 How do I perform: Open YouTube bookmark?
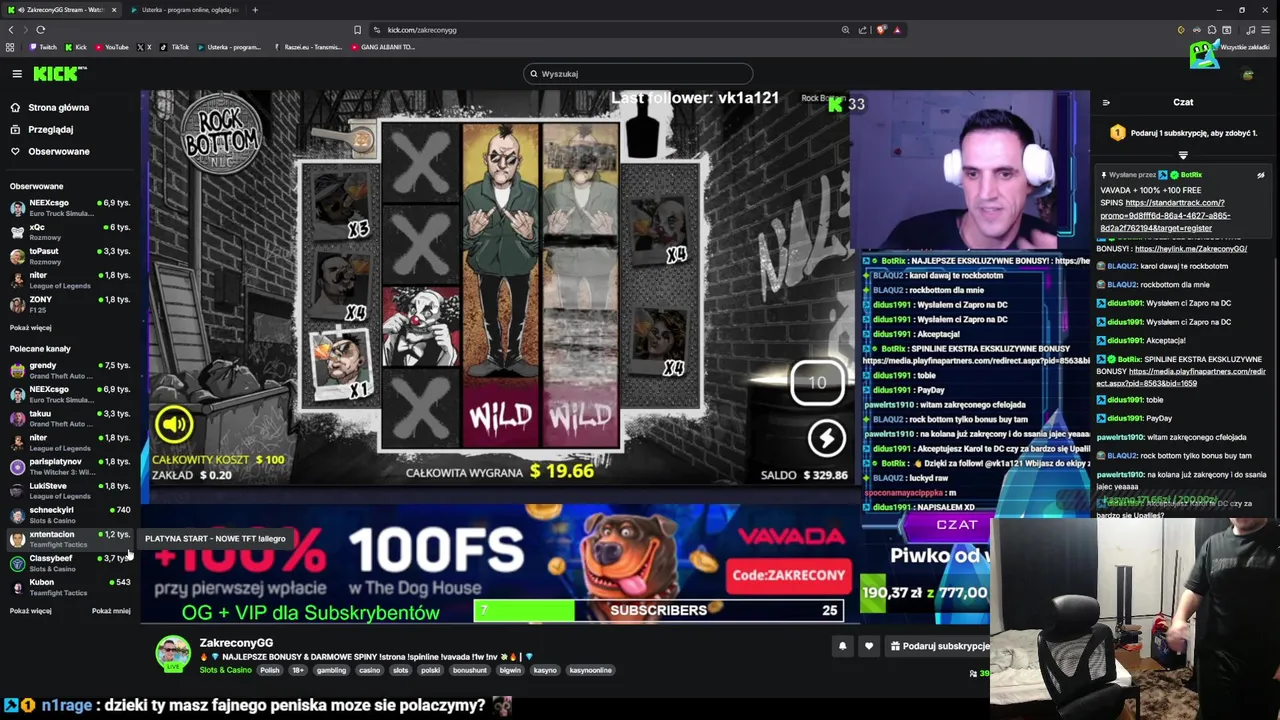click(x=111, y=47)
